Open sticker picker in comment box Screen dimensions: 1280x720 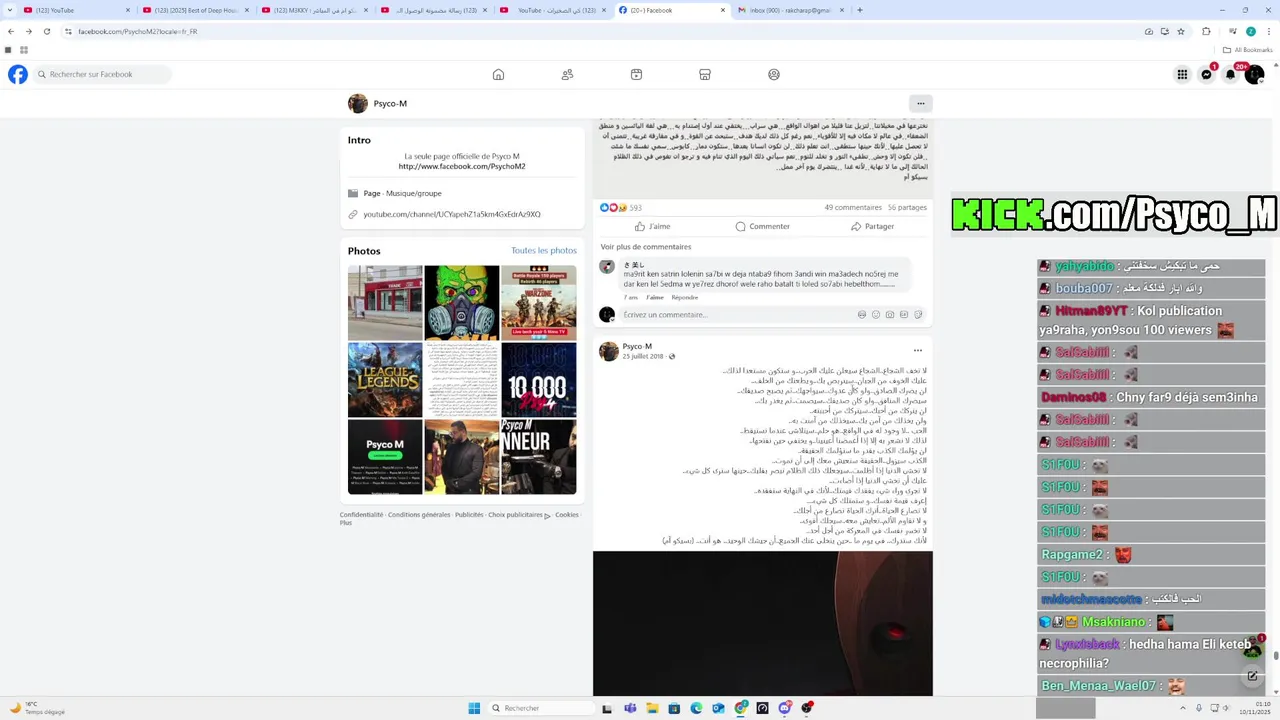click(917, 314)
